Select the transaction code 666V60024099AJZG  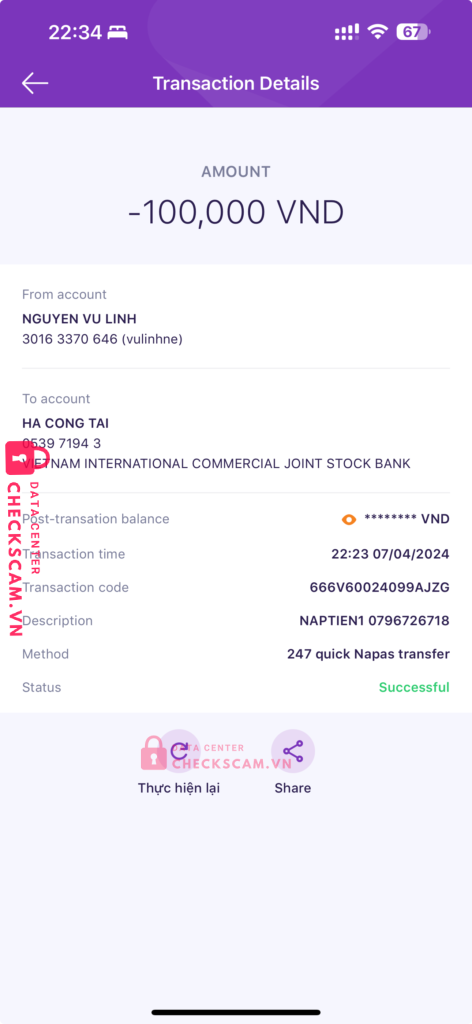tap(379, 588)
